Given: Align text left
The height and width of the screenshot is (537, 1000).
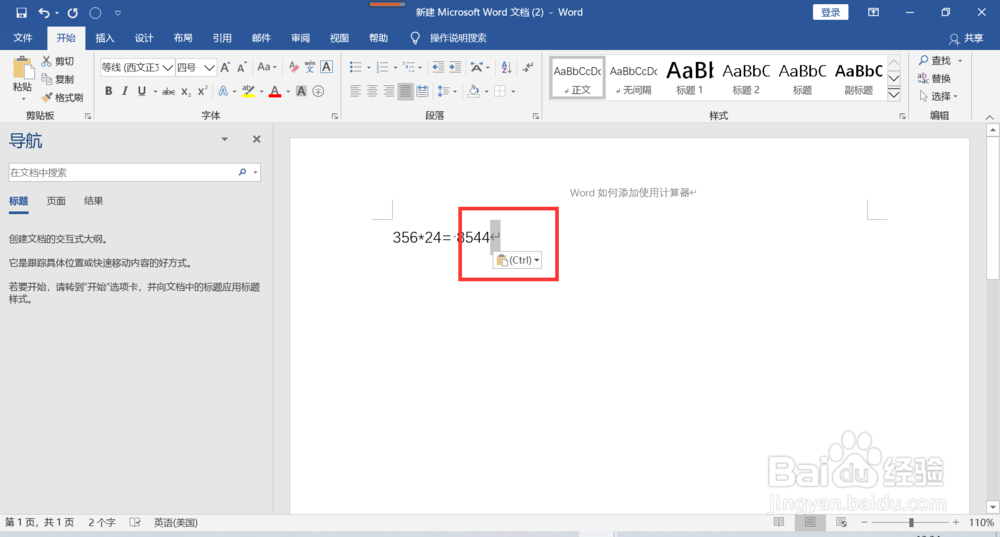Looking at the screenshot, I should pyautogui.click(x=355, y=91).
